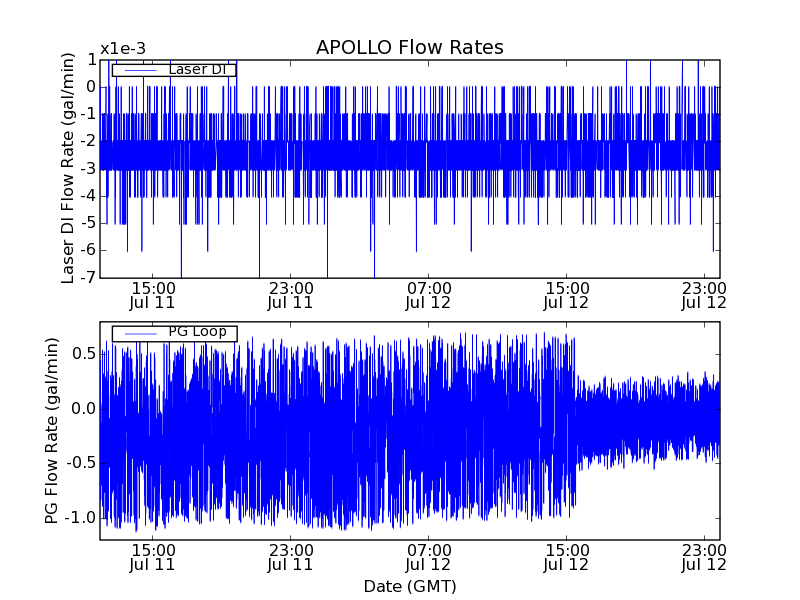Select the "-5" y-tick on Laser DI plot

[88, 223]
